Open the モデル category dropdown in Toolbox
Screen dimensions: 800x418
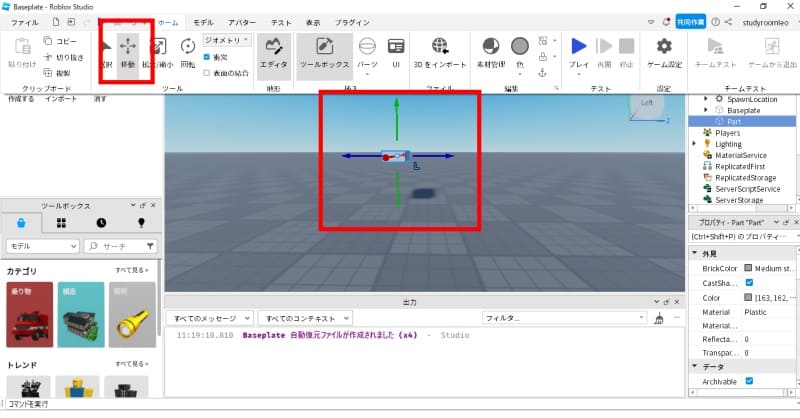coord(43,246)
